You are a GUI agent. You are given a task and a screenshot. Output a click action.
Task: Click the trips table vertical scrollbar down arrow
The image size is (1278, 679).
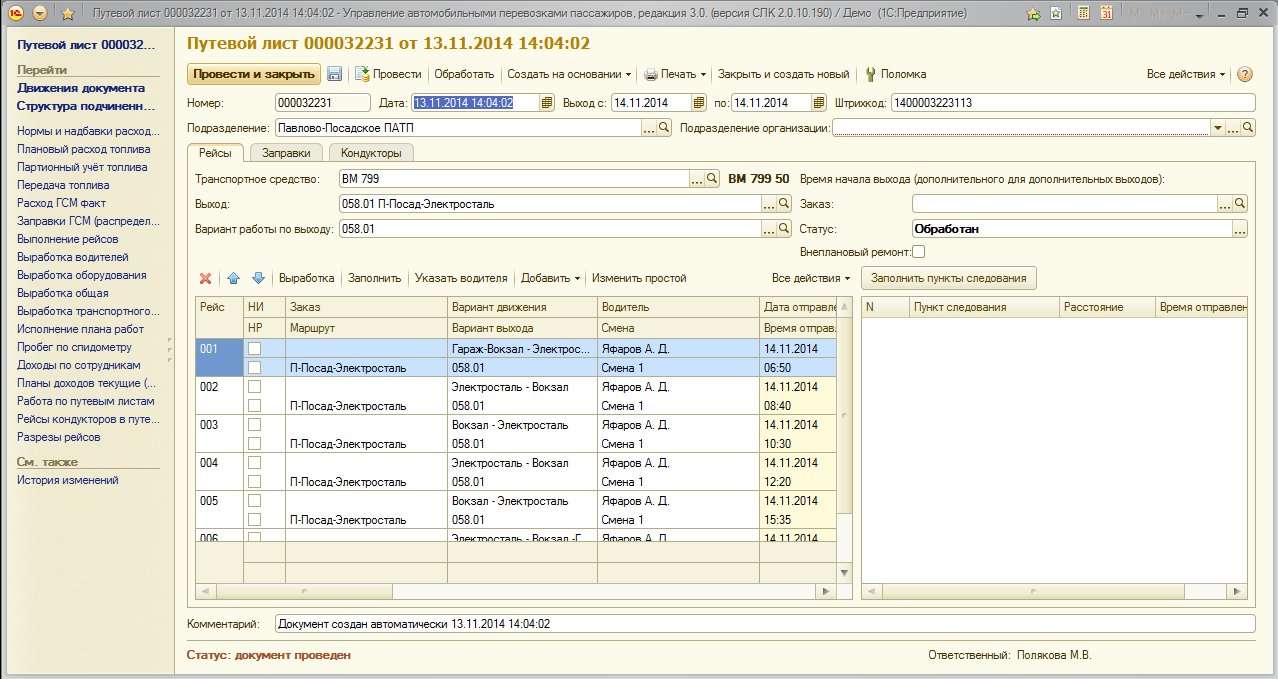844,573
